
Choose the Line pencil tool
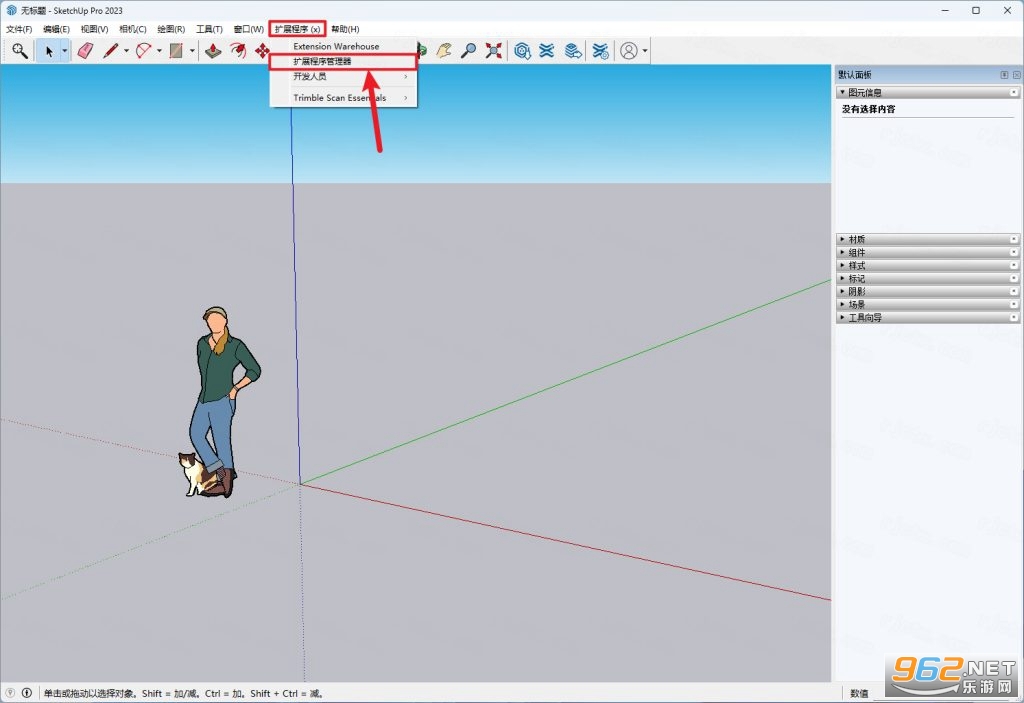110,50
